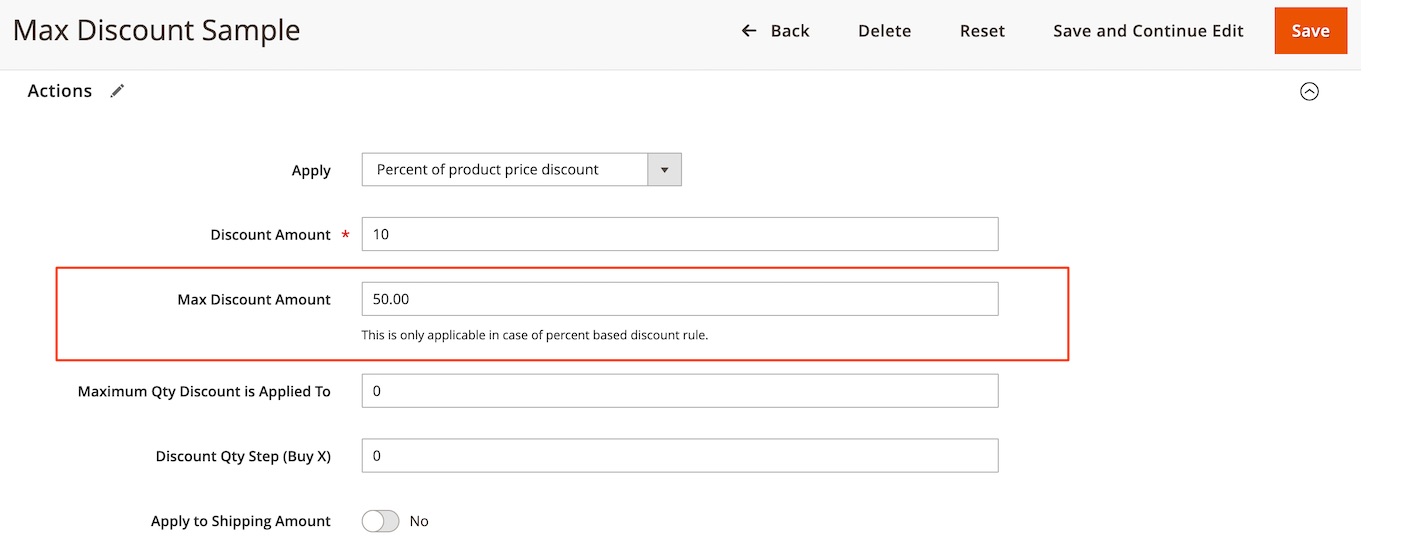The height and width of the screenshot is (536, 1402).
Task: Collapse the Actions section with the circled chevron
Action: tap(1309, 91)
